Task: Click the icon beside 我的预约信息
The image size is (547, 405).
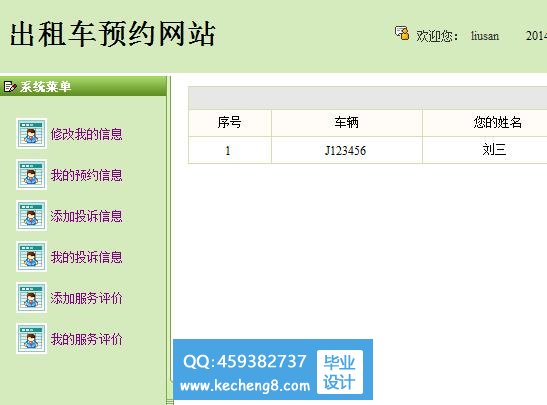Action: click(x=31, y=174)
